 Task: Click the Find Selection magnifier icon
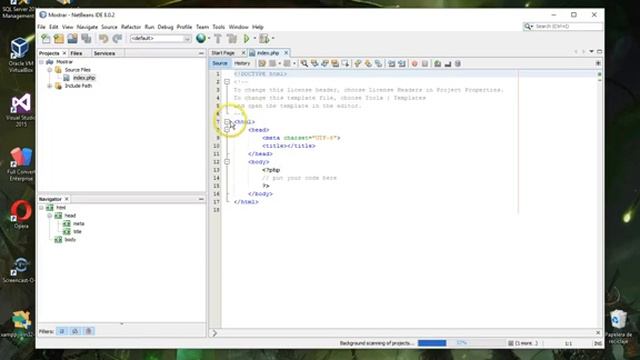click(304, 64)
